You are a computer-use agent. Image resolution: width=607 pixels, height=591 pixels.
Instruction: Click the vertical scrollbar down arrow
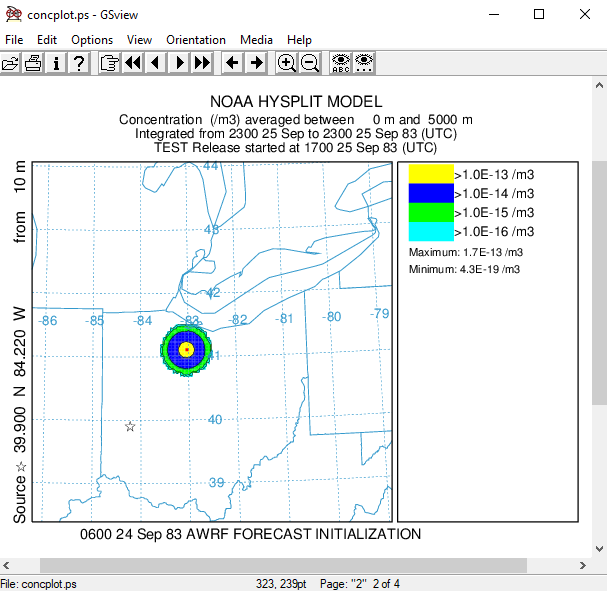point(599,549)
